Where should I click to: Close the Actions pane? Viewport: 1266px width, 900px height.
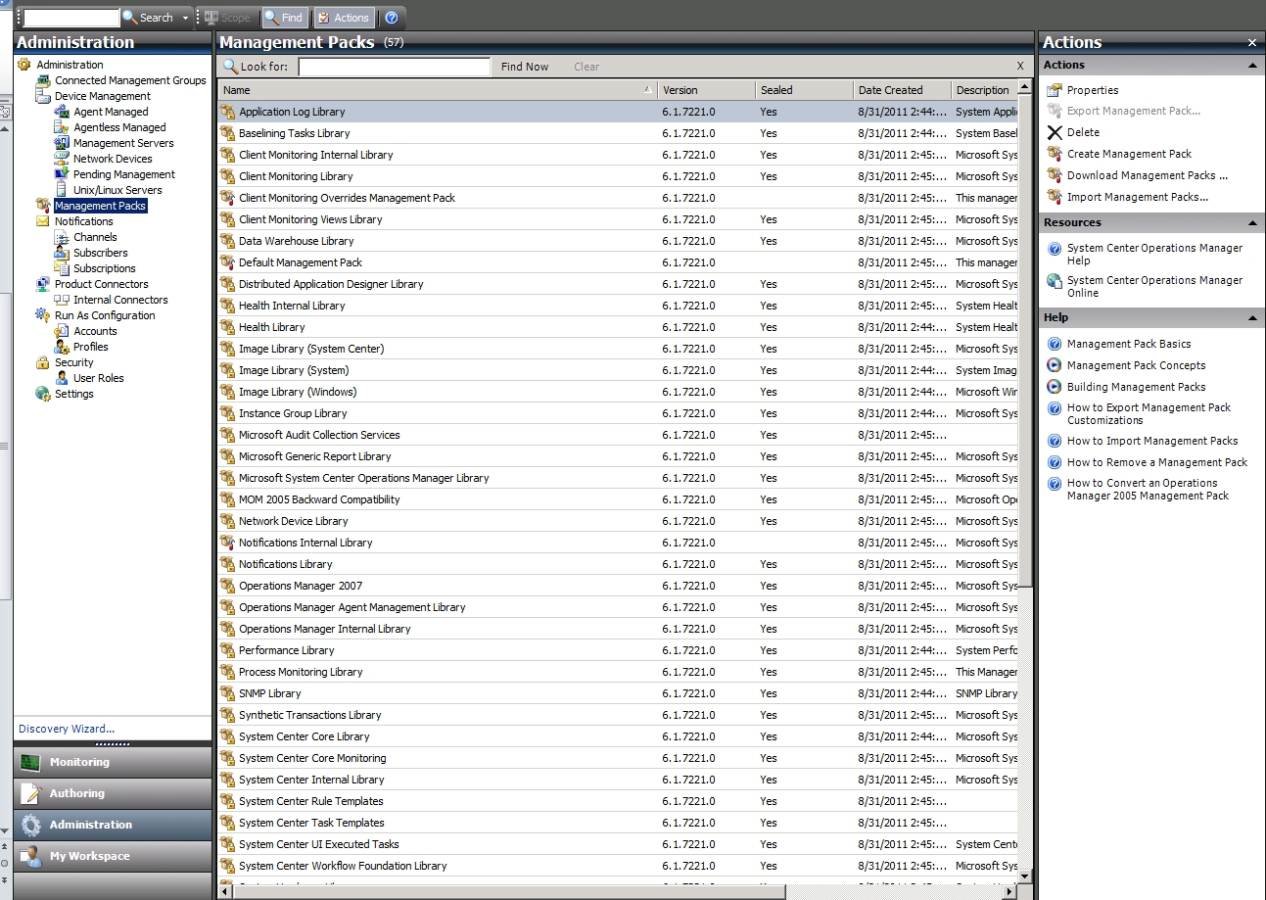click(1252, 43)
